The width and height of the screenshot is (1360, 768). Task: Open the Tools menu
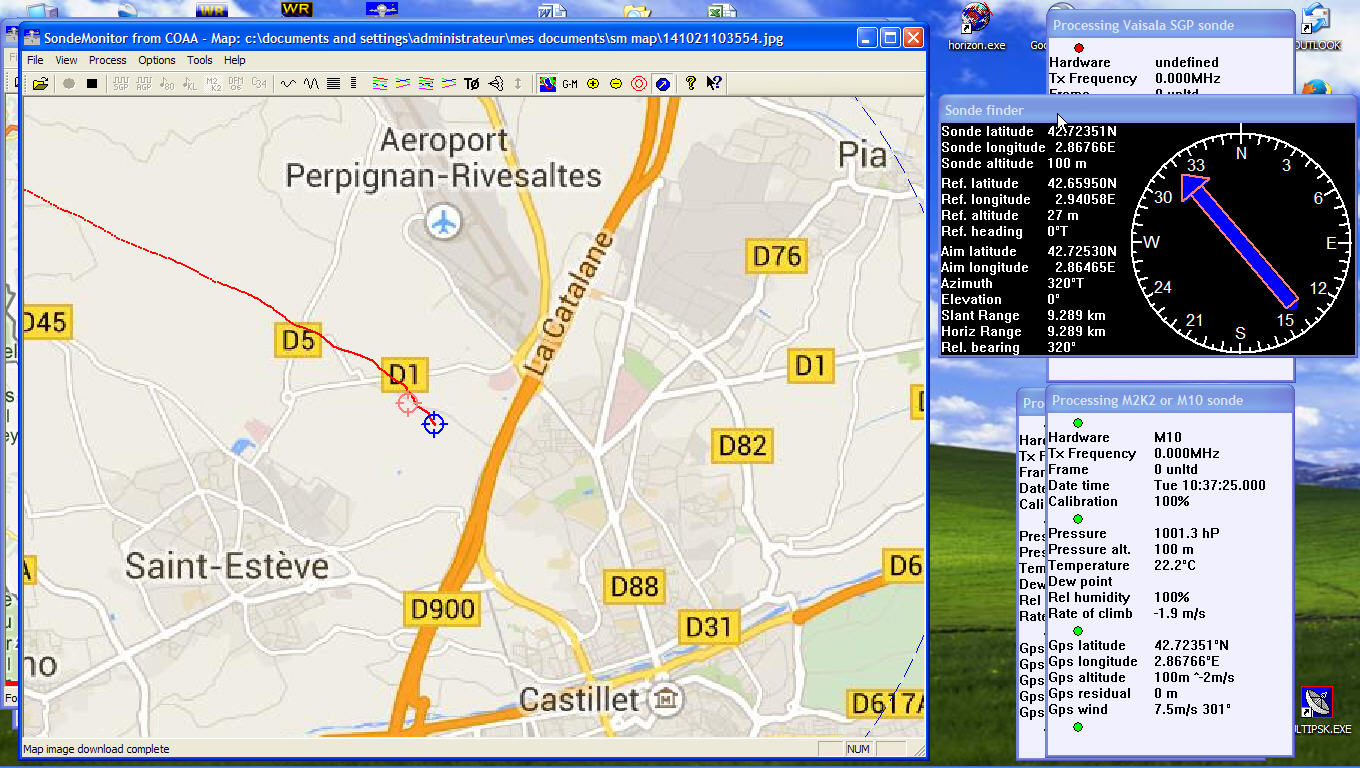pos(200,60)
